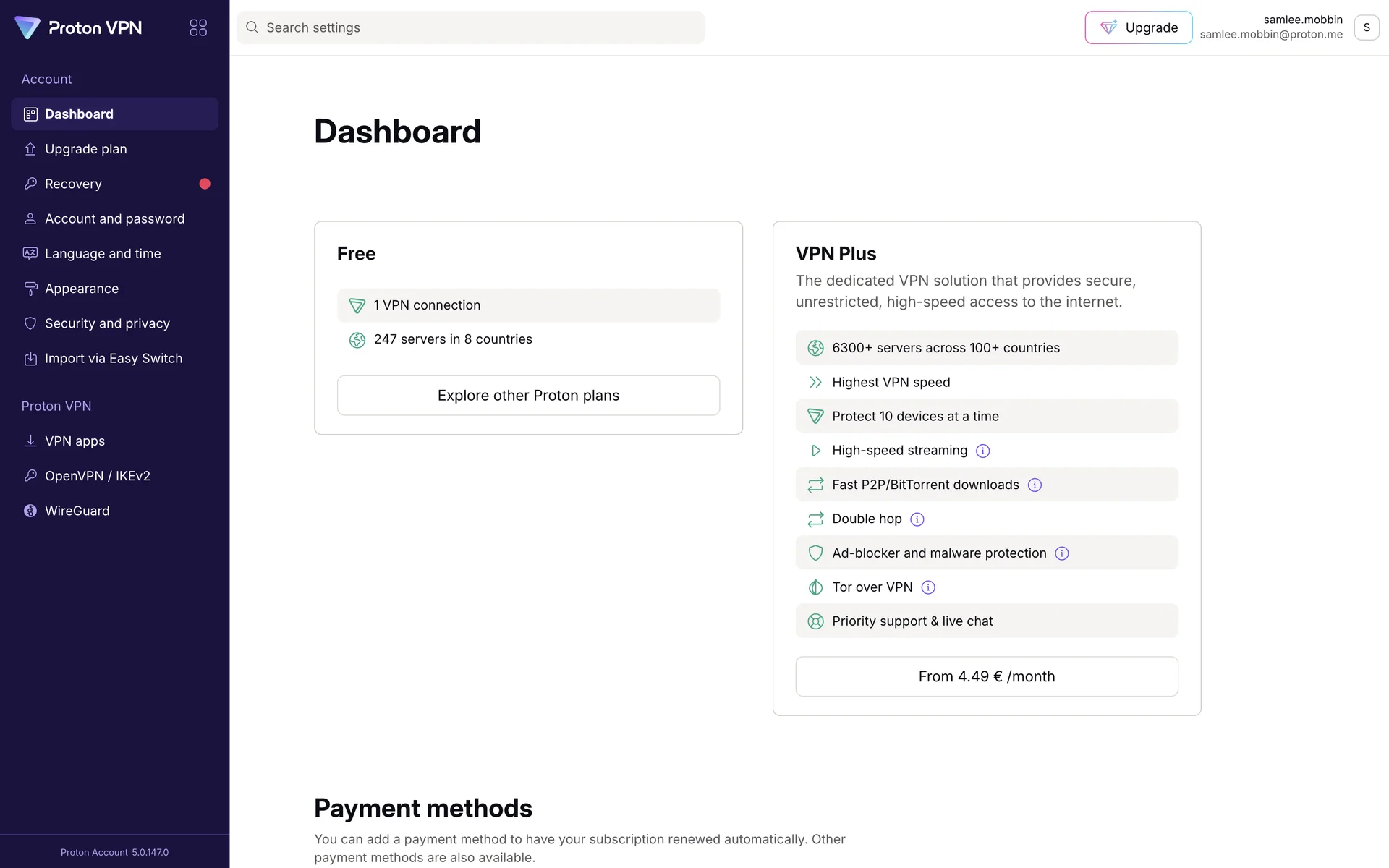Select OpenVPN / IKEv2 menu item
This screenshot has width=1389, height=868.
point(97,476)
